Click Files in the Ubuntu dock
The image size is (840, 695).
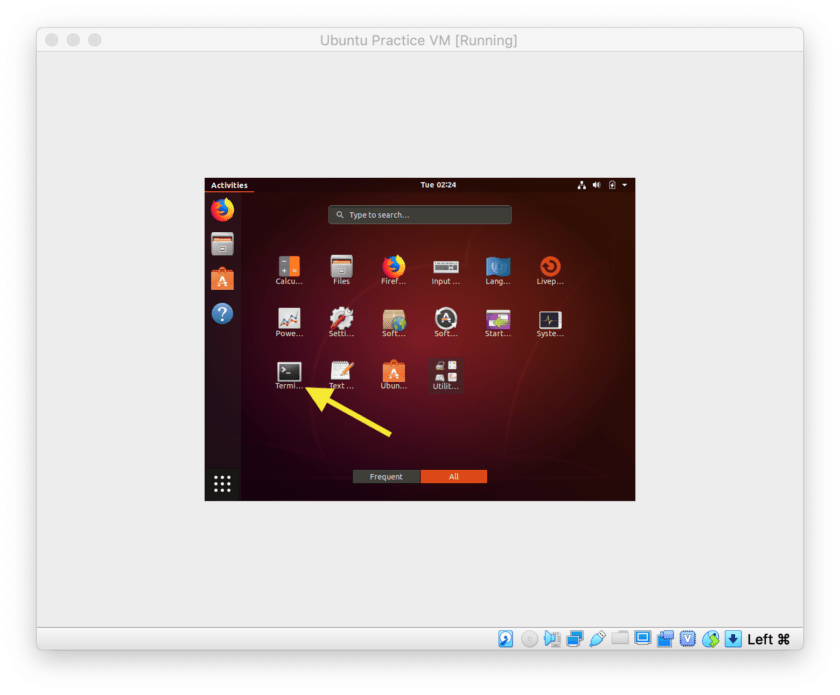[222, 244]
